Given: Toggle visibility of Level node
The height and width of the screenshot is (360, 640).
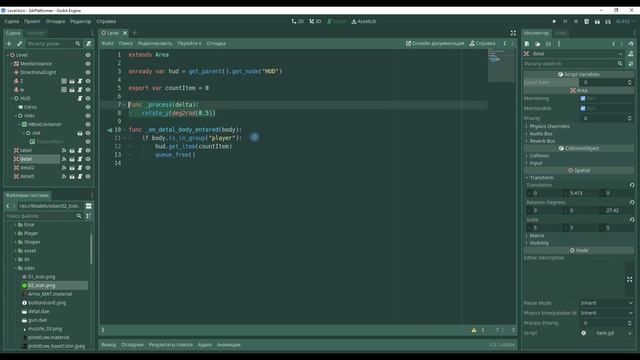Looking at the screenshot, I should coord(88,55).
